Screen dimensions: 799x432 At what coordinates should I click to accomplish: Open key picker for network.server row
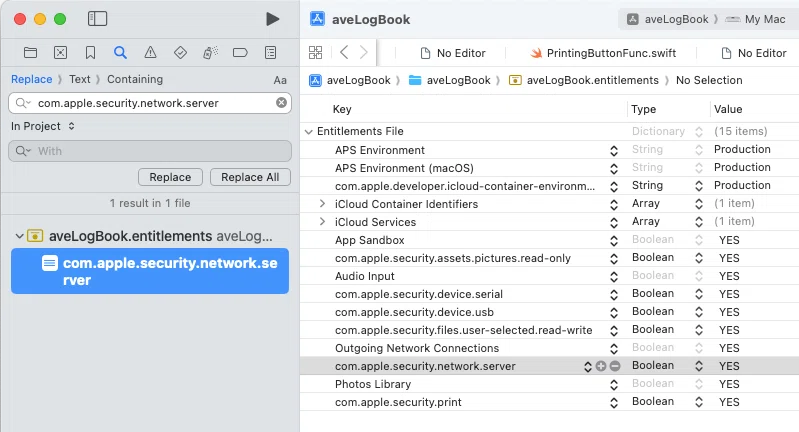click(x=588, y=366)
